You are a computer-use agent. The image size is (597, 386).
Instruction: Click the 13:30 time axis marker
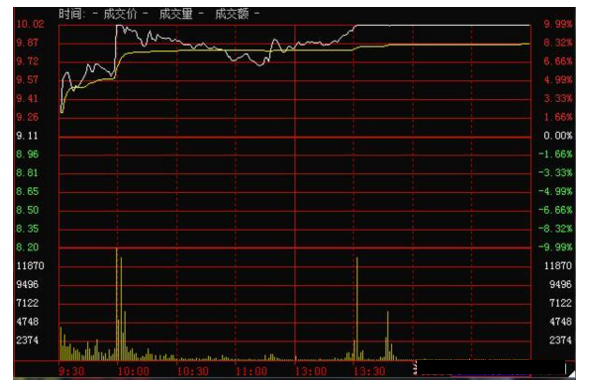(369, 371)
